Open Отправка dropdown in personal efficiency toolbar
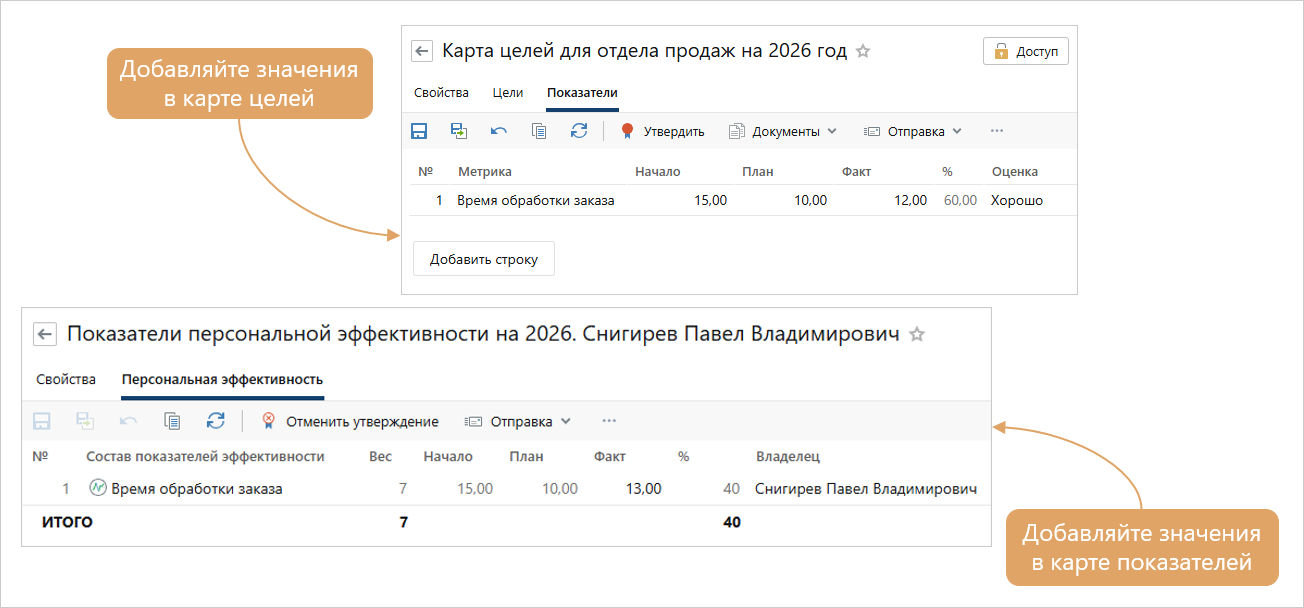Image resolution: width=1304 pixels, height=608 pixels. (x=519, y=421)
